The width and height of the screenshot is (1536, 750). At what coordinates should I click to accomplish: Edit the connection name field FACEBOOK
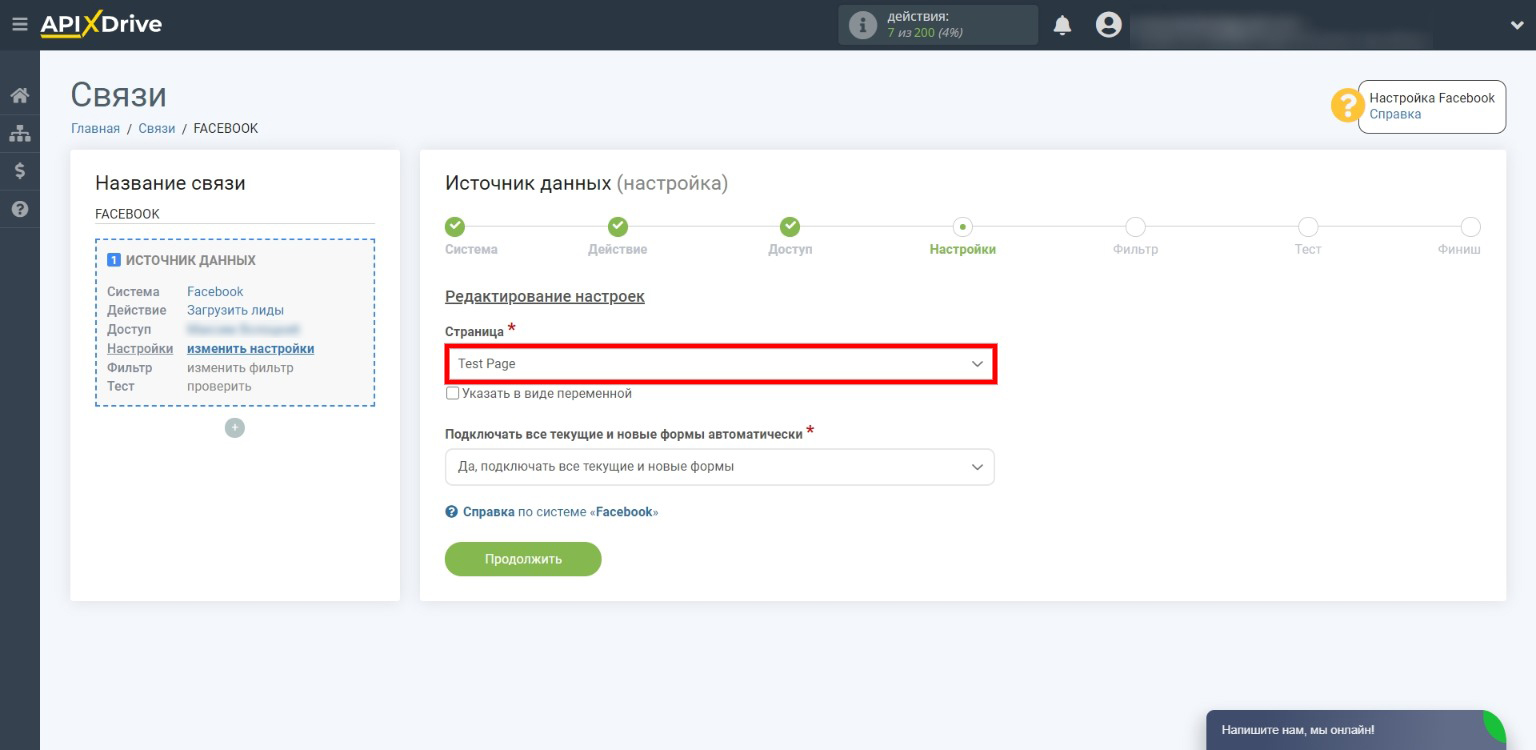pos(235,214)
